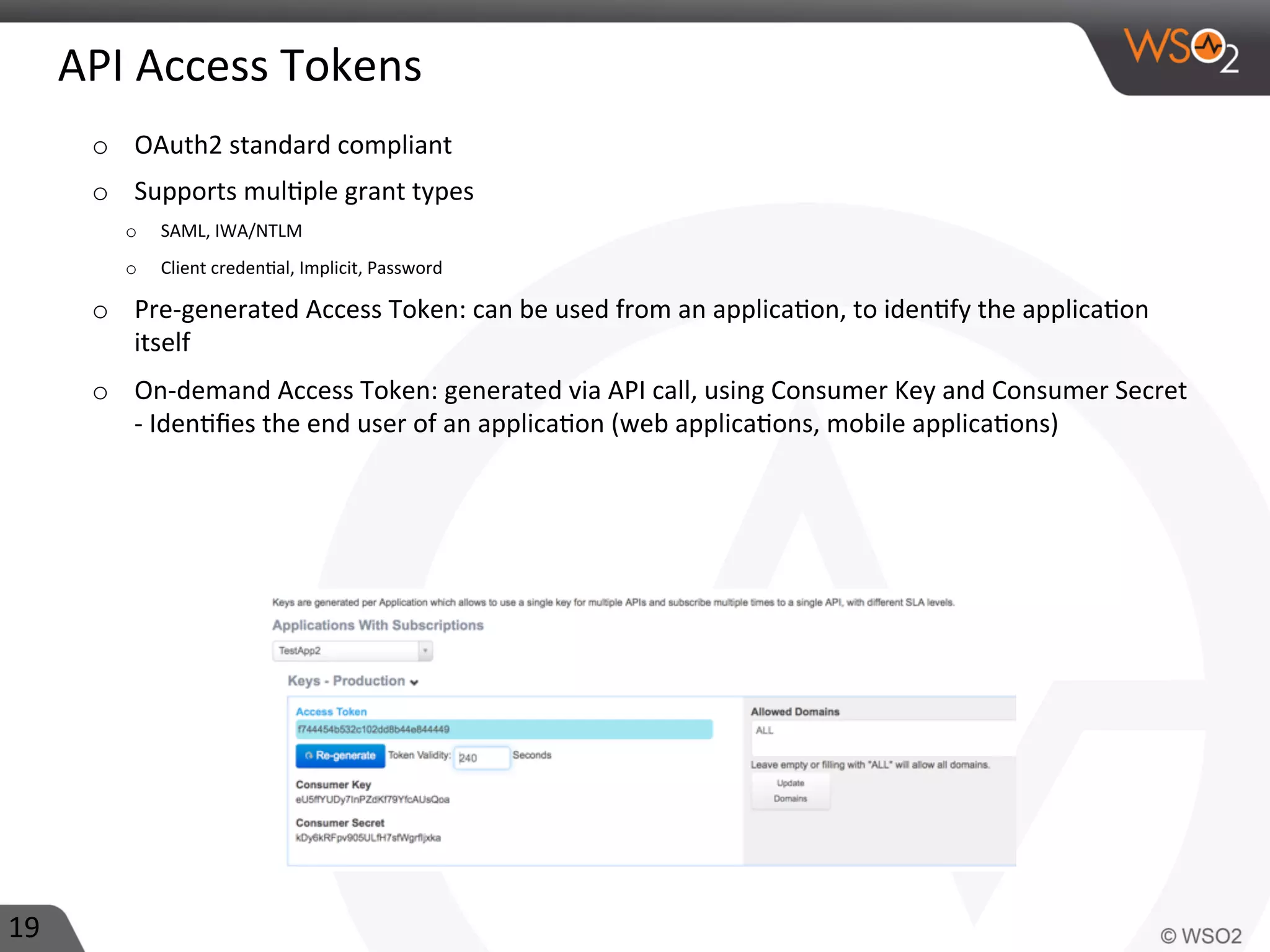Click the Consumer Key label

coord(333,785)
